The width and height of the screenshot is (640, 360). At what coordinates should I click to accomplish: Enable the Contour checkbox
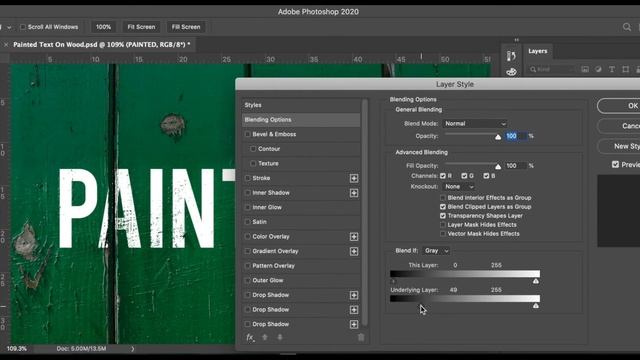(x=253, y=149)
